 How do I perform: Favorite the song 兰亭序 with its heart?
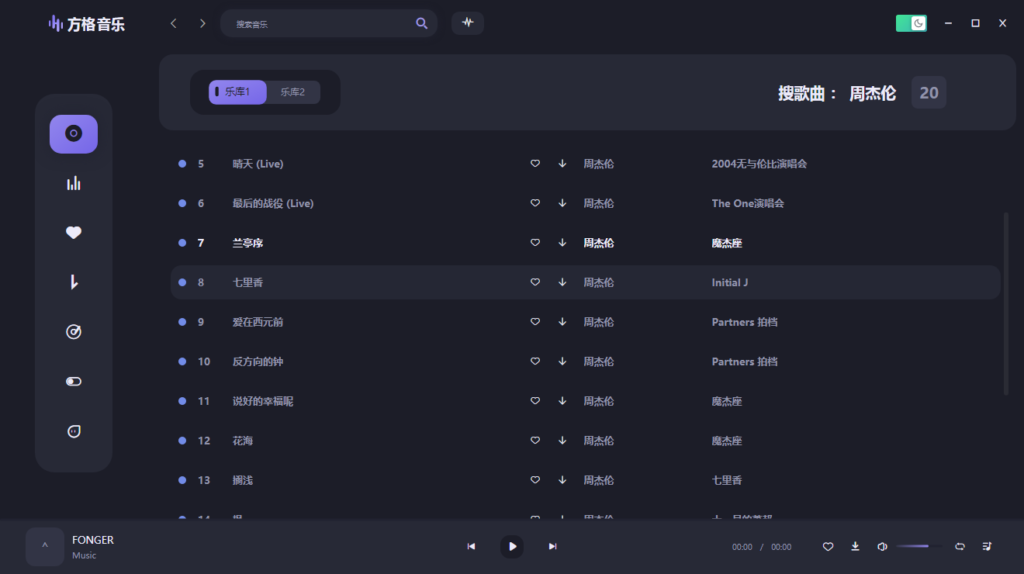point(535,243)
